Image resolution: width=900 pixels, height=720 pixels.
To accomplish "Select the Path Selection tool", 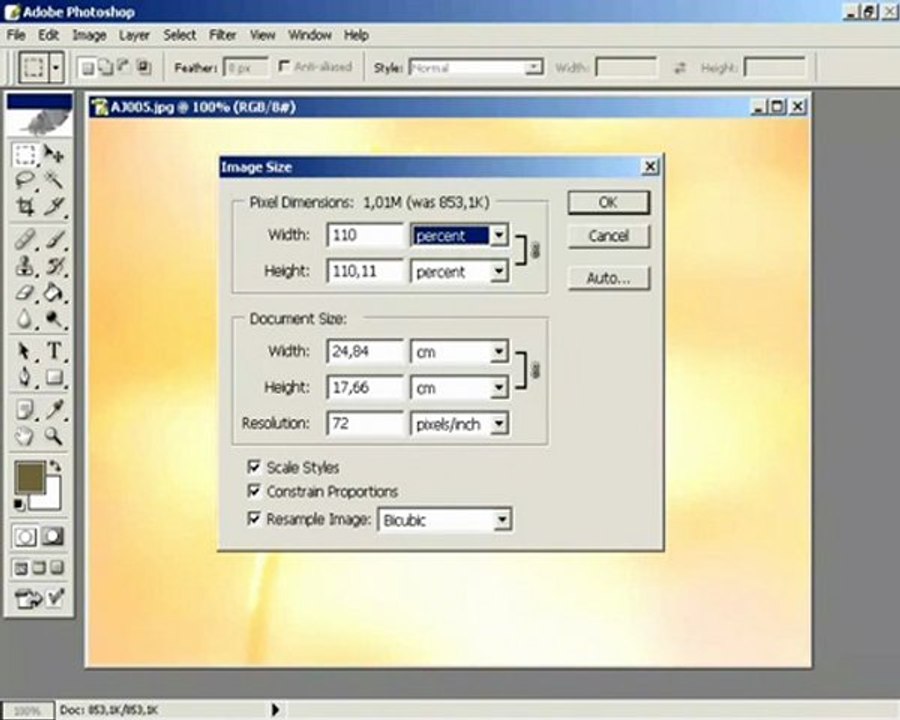I will [x=25, y=351].
